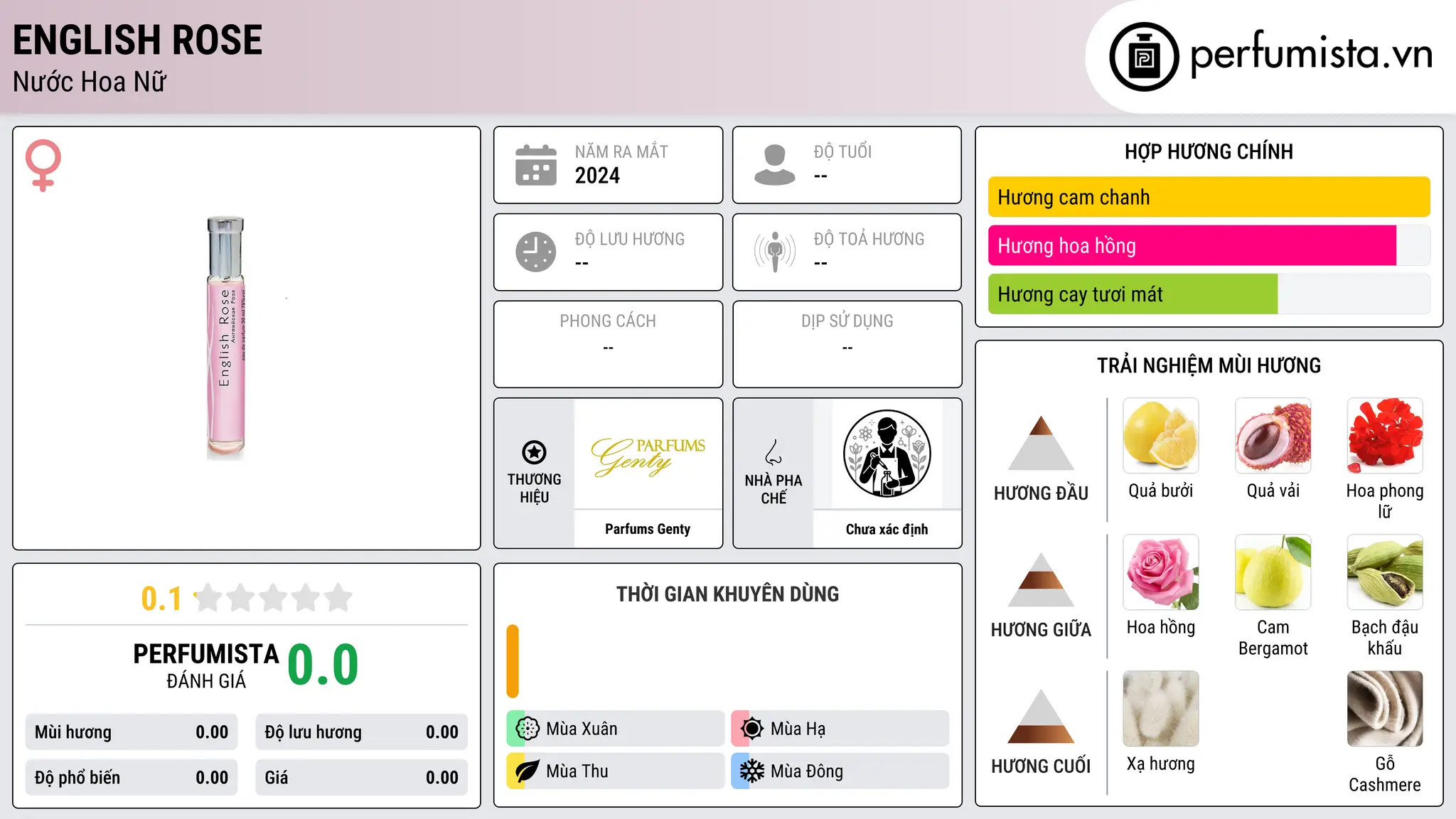Image resolution: width=1456 pixels, height=819 pixels.
Task: Click the sillage icon beside Độ toả hương
Action: (775, 252)
